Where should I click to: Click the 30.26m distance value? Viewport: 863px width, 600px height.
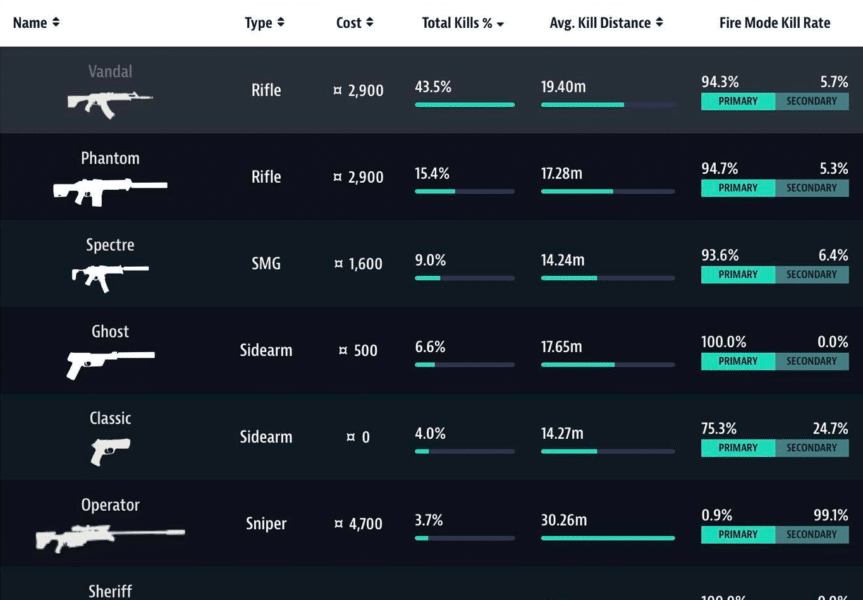click(564, 520)
